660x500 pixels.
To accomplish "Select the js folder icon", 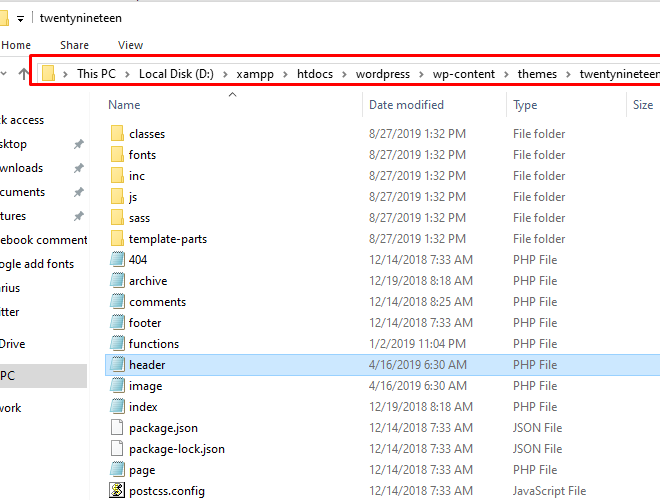I will [x=117, y=197].
